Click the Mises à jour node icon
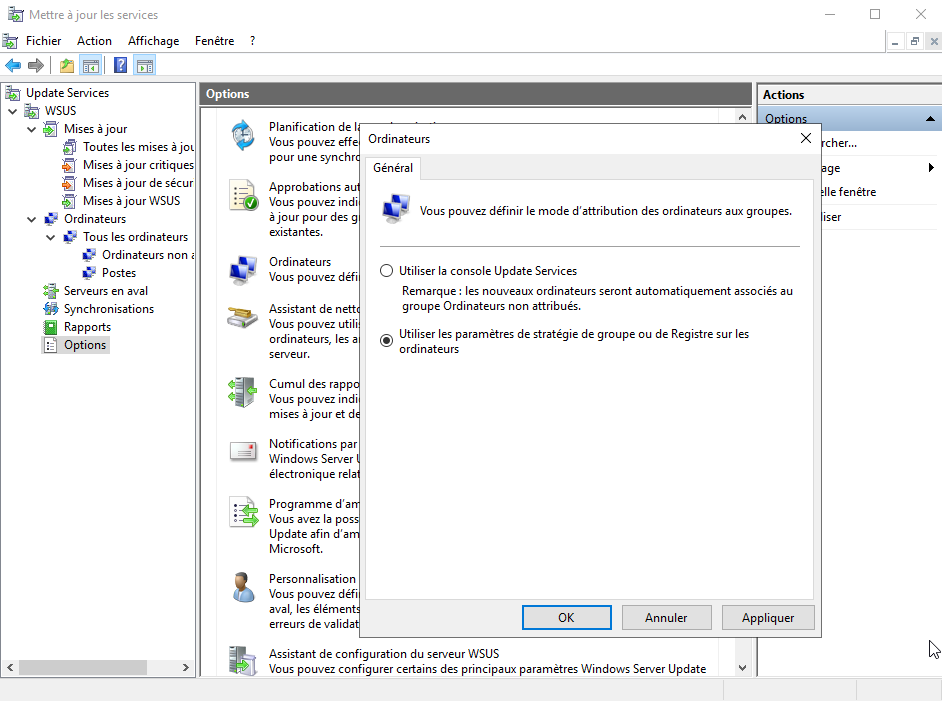The width and height of the screenshot is (942, 701). 50,129
